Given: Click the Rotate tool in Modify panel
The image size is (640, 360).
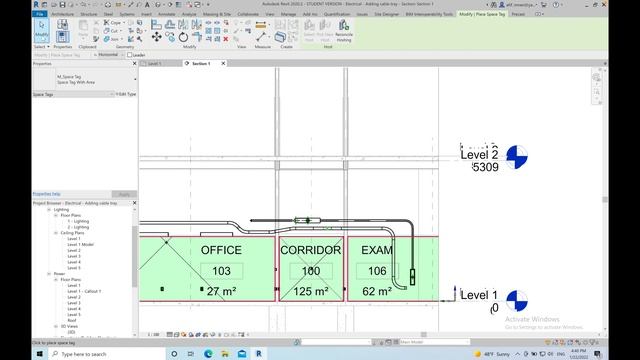Looking at the screenshot, I should click(183, 38).
